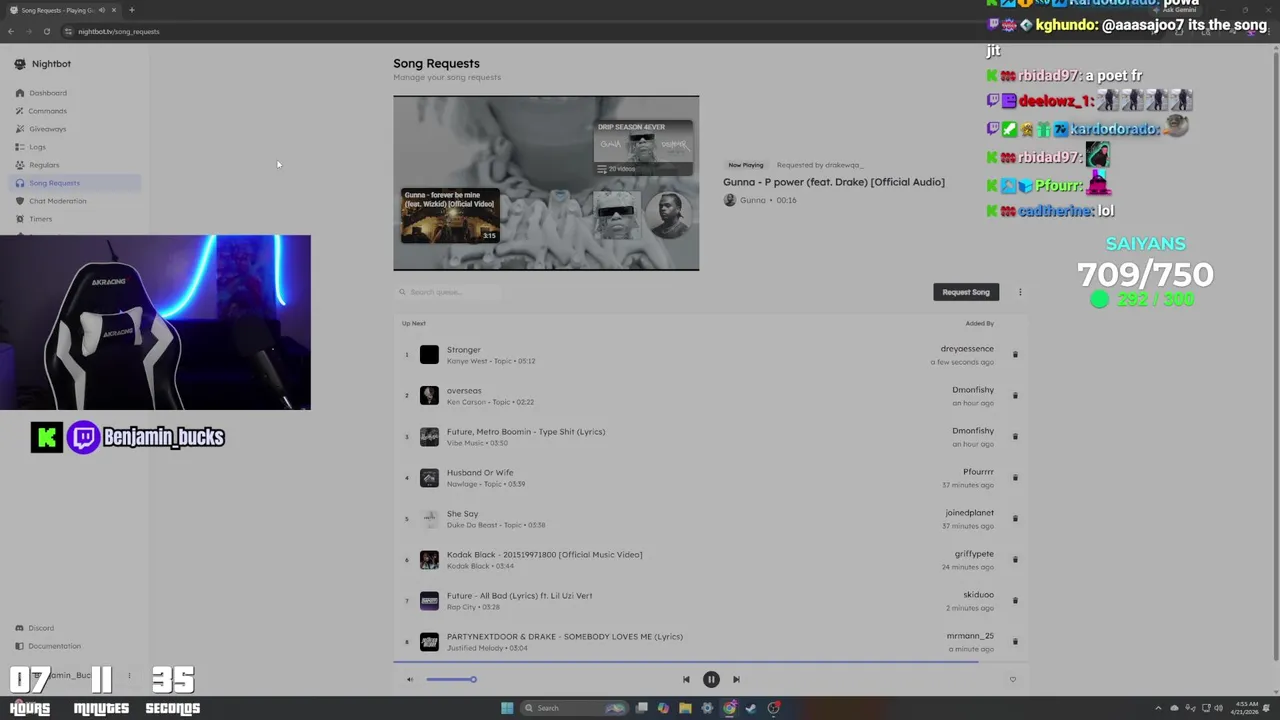Click the Chat Moderation shield icon
Screen dimensions: 1280x720
pos(20,201)
